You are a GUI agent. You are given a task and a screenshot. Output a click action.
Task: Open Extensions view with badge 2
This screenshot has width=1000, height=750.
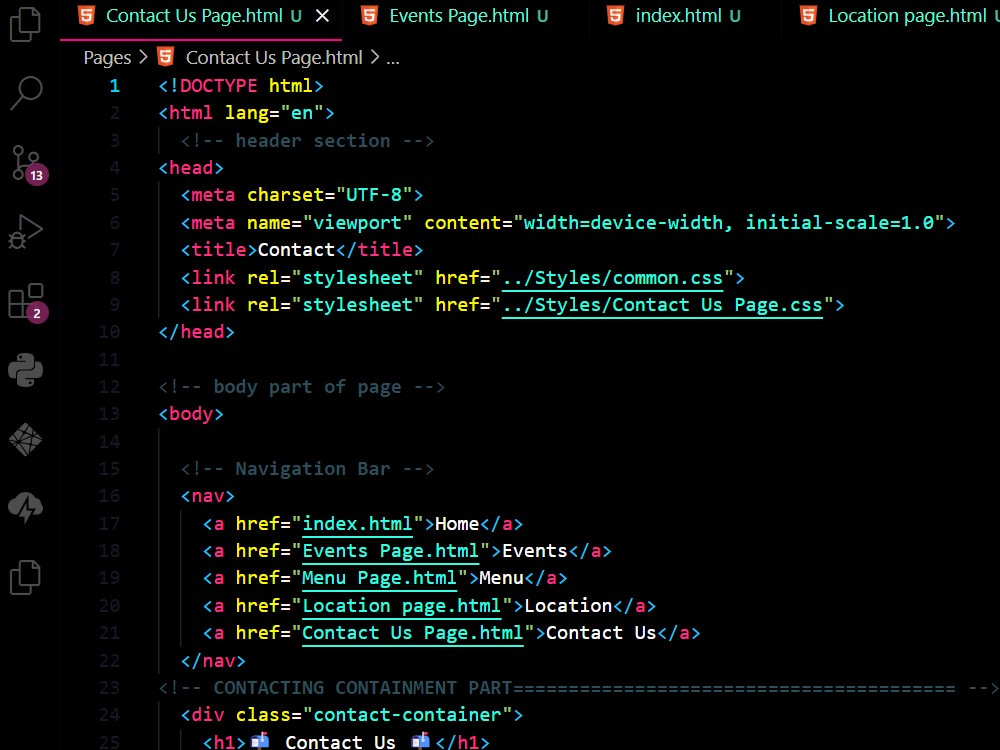point(27,302)
